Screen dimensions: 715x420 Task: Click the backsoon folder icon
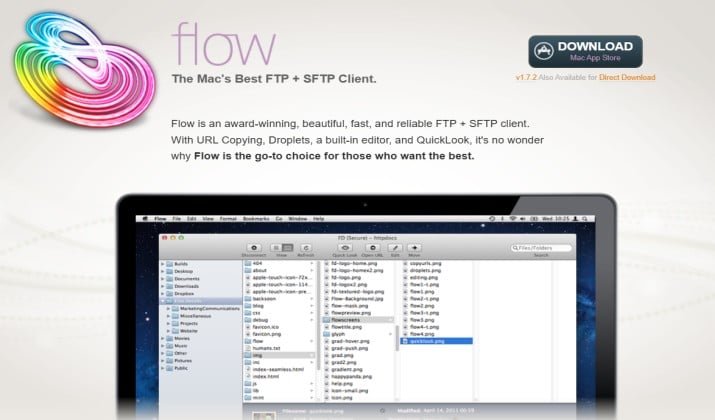[x=248, y=299]
